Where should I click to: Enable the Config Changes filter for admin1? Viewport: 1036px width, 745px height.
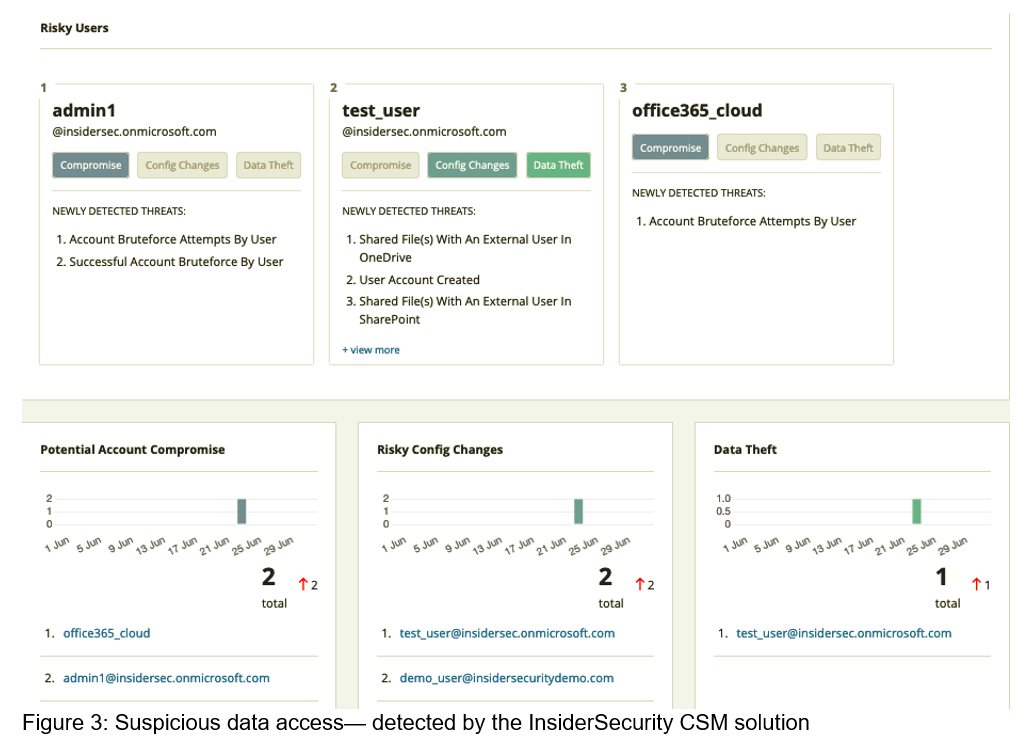tap(182, 164)
